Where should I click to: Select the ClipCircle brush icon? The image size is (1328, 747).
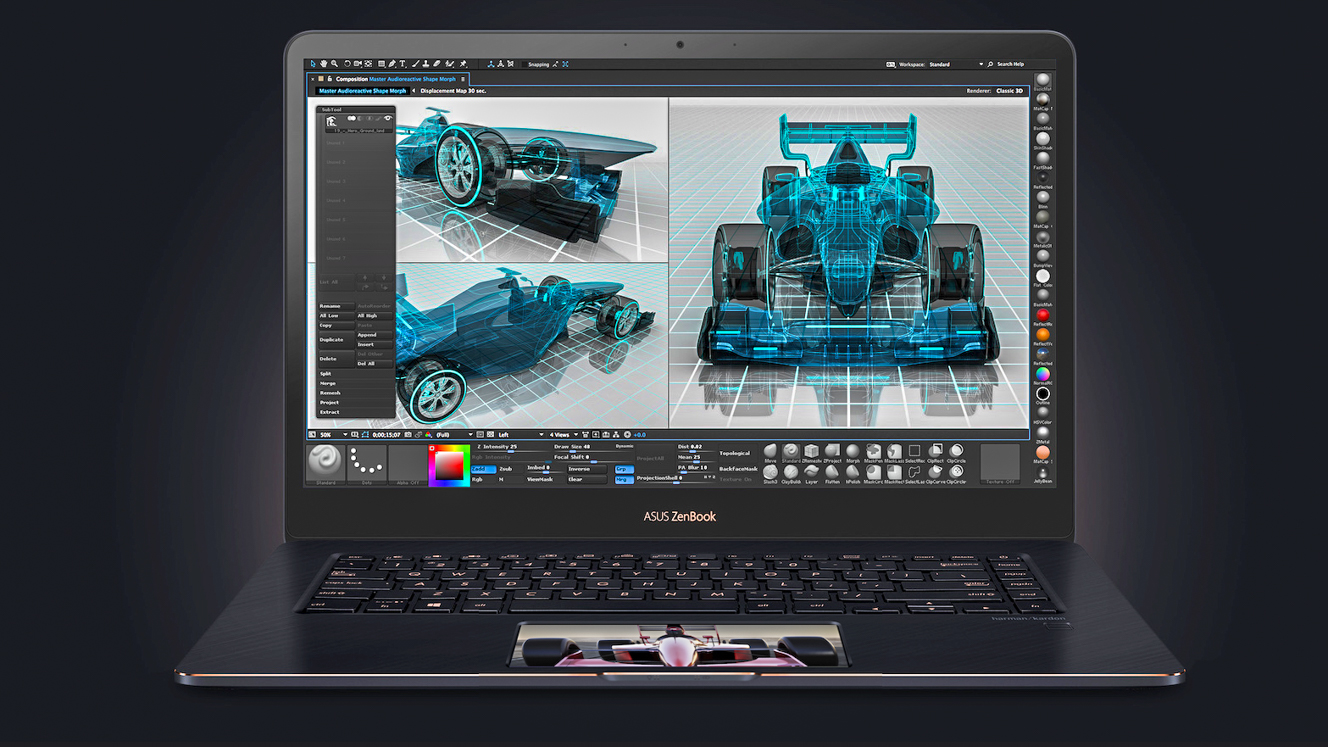coord(957,451)
